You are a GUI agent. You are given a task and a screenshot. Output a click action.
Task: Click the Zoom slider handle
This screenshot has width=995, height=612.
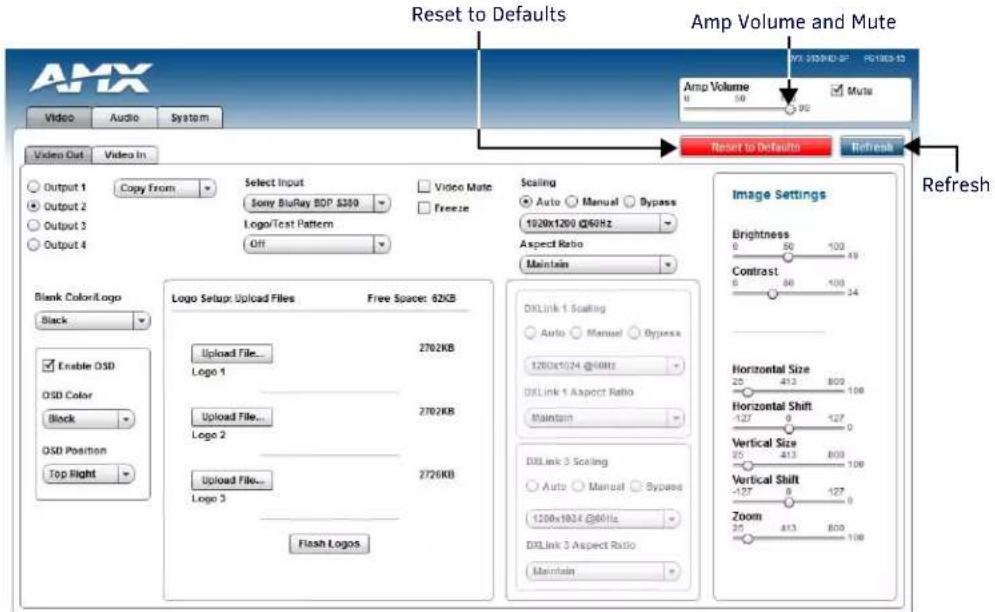point(748,538)
